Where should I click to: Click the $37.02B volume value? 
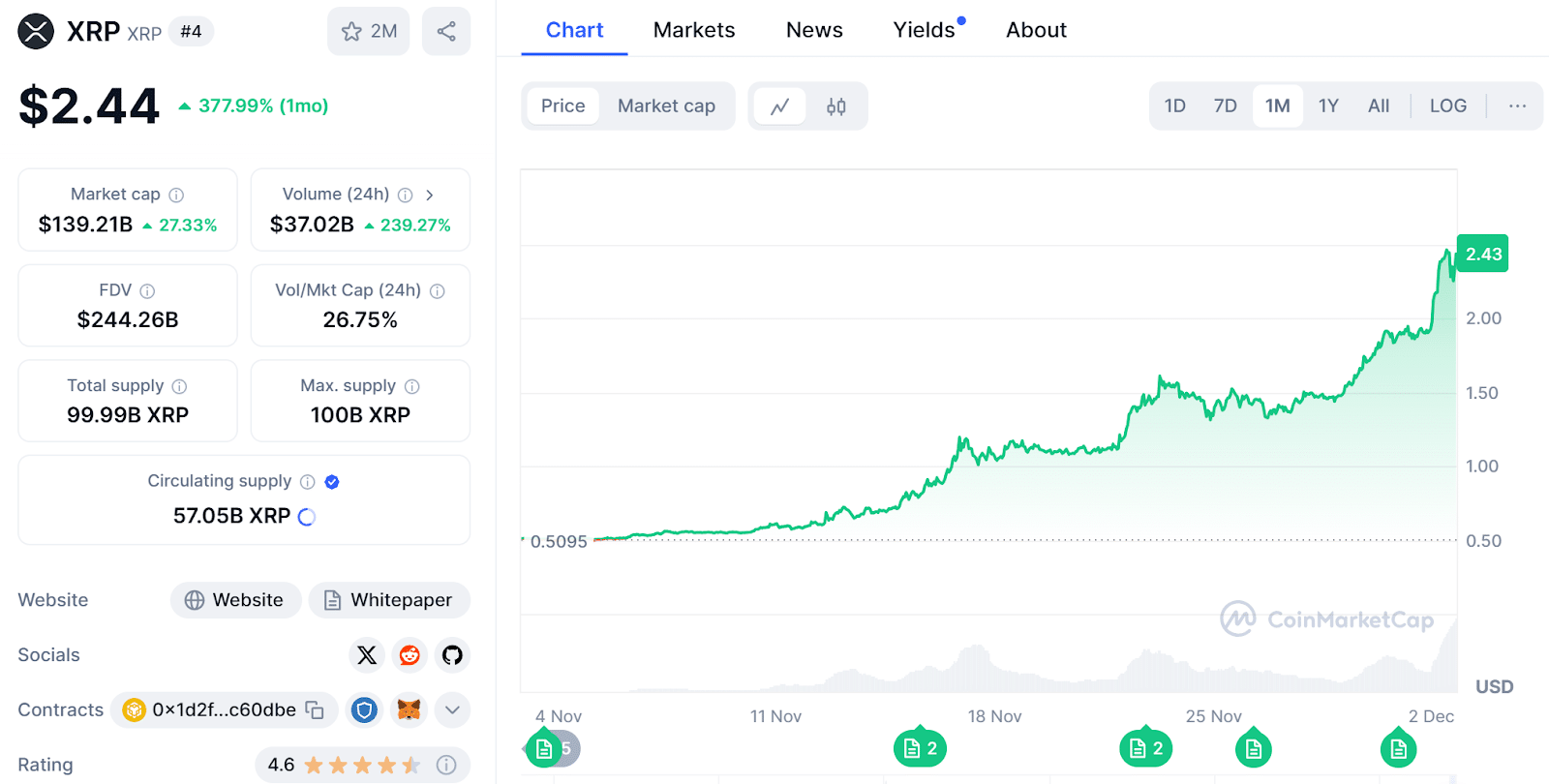pyautogui.click(x=312, y=225)
